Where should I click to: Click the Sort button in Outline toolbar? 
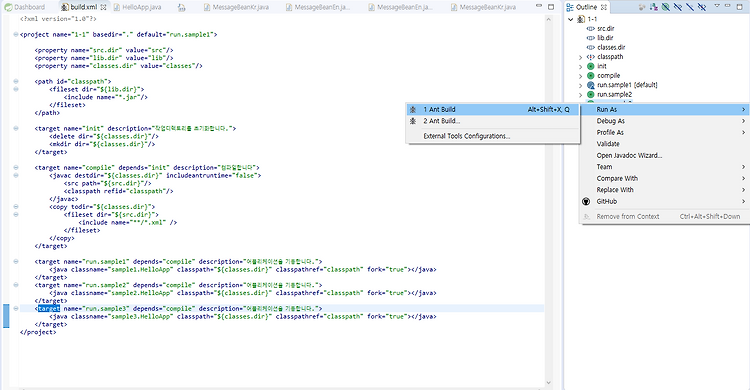654,7
